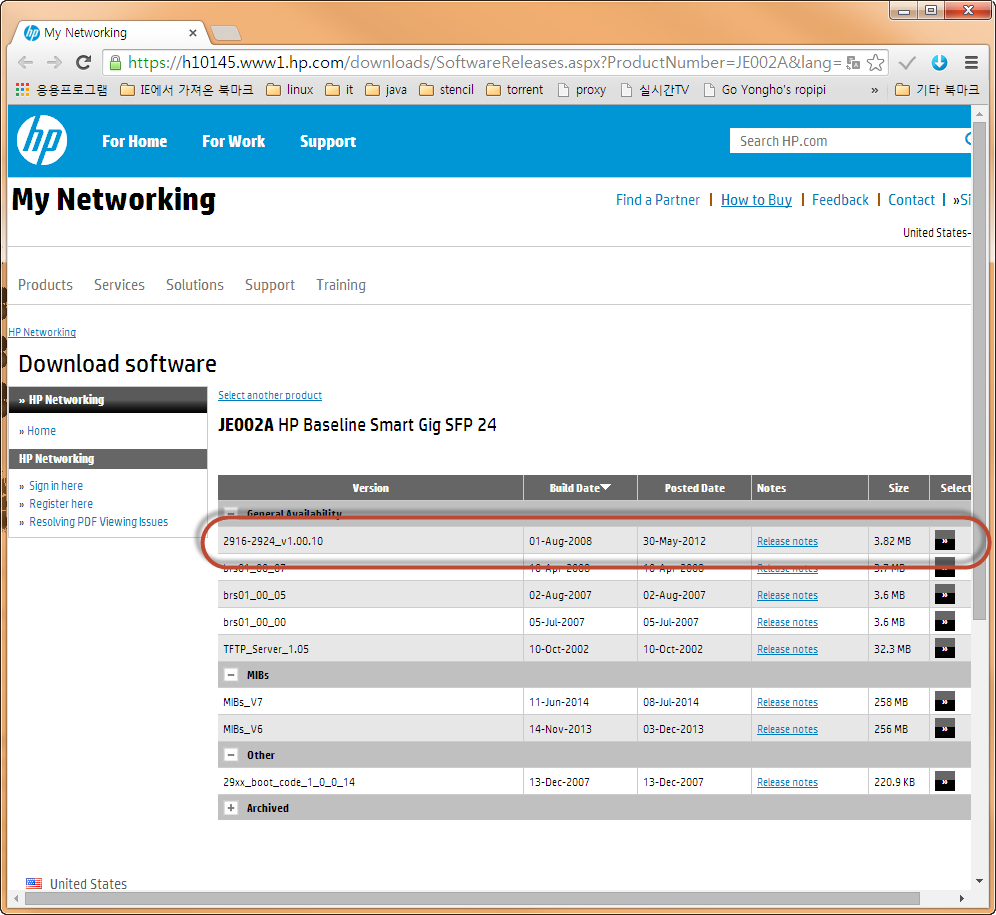Download 2916-2924_v1.00.10 via select arrow
The image size is (996, 915).
pyautogui.click(x=945, y=541)
